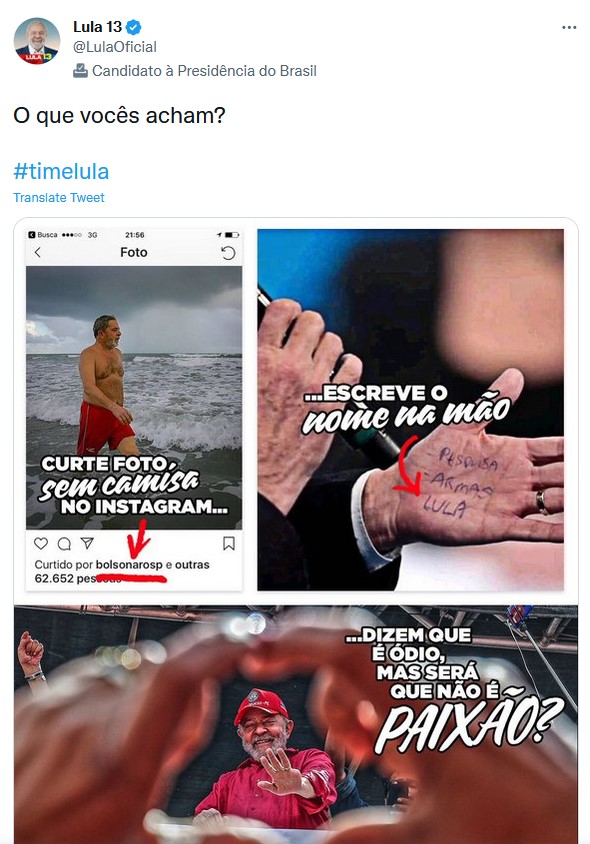The height and width of the screenshot is (844, 590).
Task: Click the Candidato à Presidência do Brasil label
Action: click(204, 71)
